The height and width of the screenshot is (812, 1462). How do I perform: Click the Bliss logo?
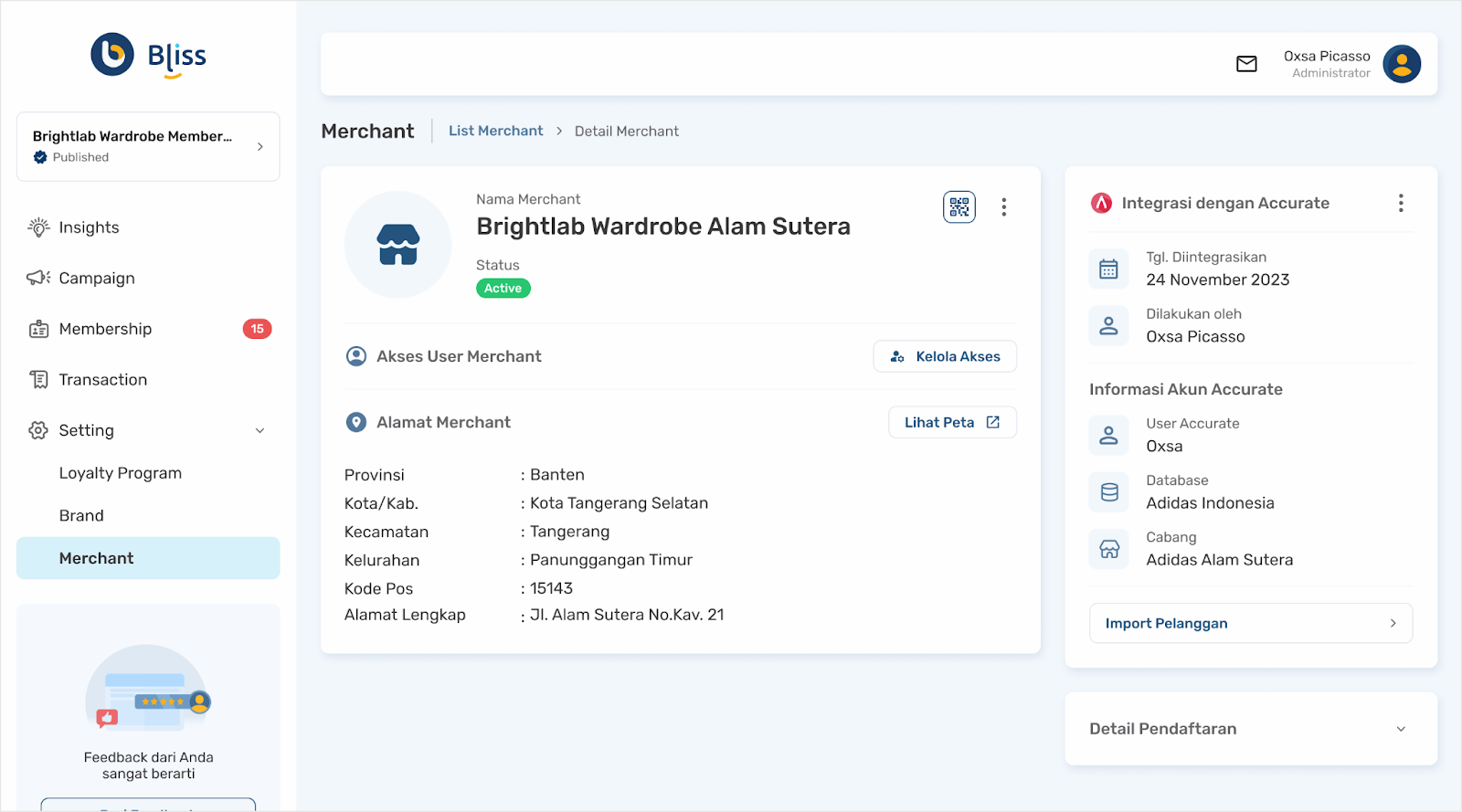click(x=148, y=56)
